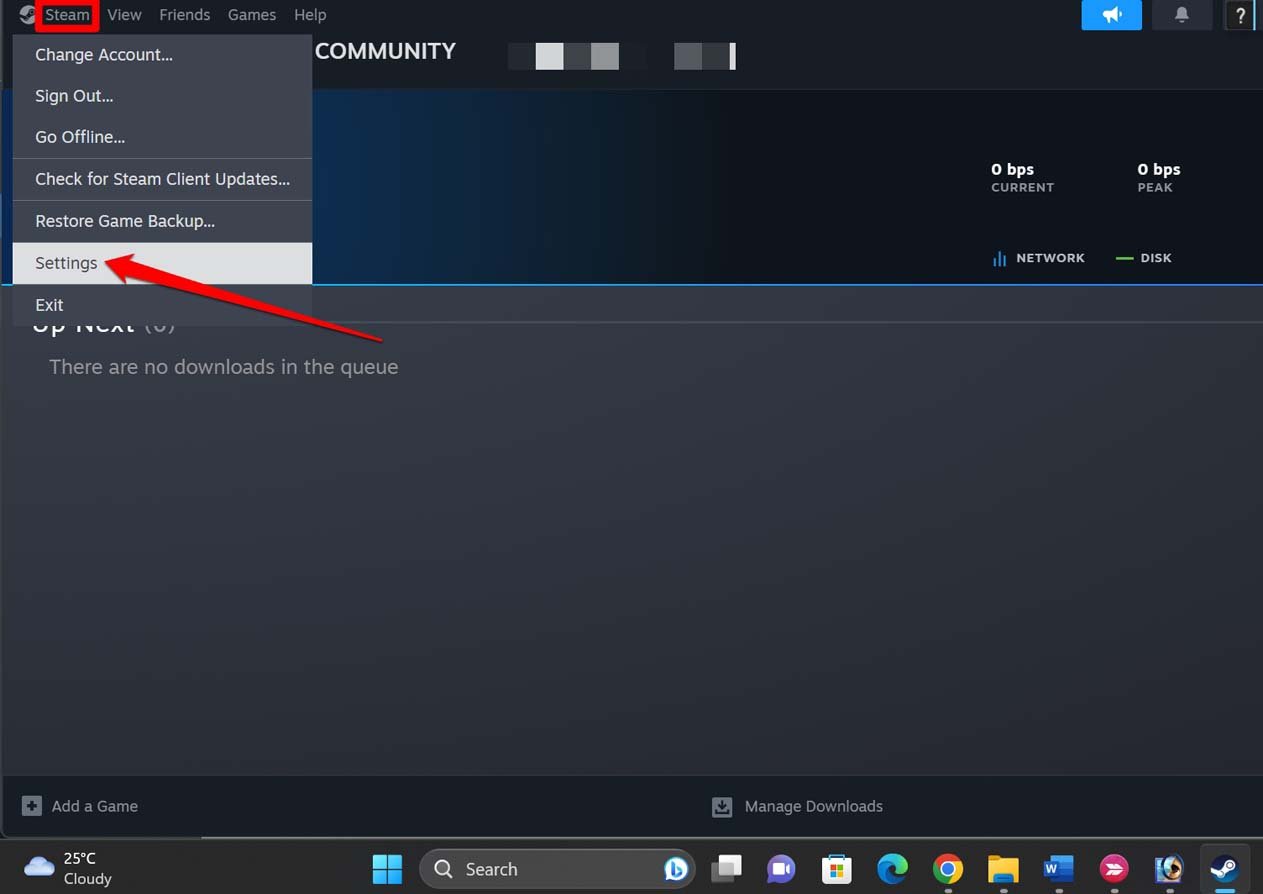Select Restore Game Backup option
This screenshot has width=1263, height=894.
pyautogui.click(x=125, y=221)
